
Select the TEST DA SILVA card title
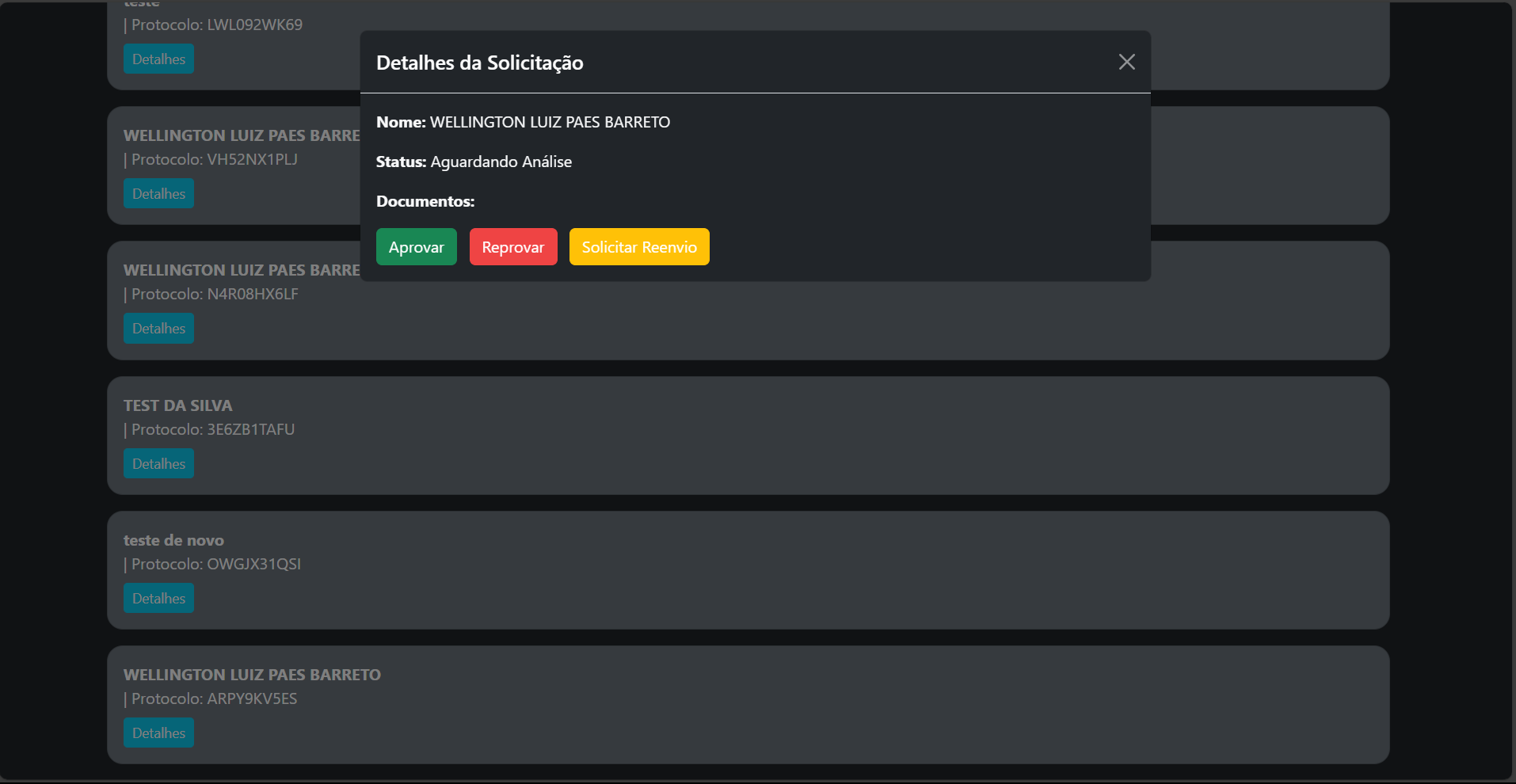pos(177,405)
